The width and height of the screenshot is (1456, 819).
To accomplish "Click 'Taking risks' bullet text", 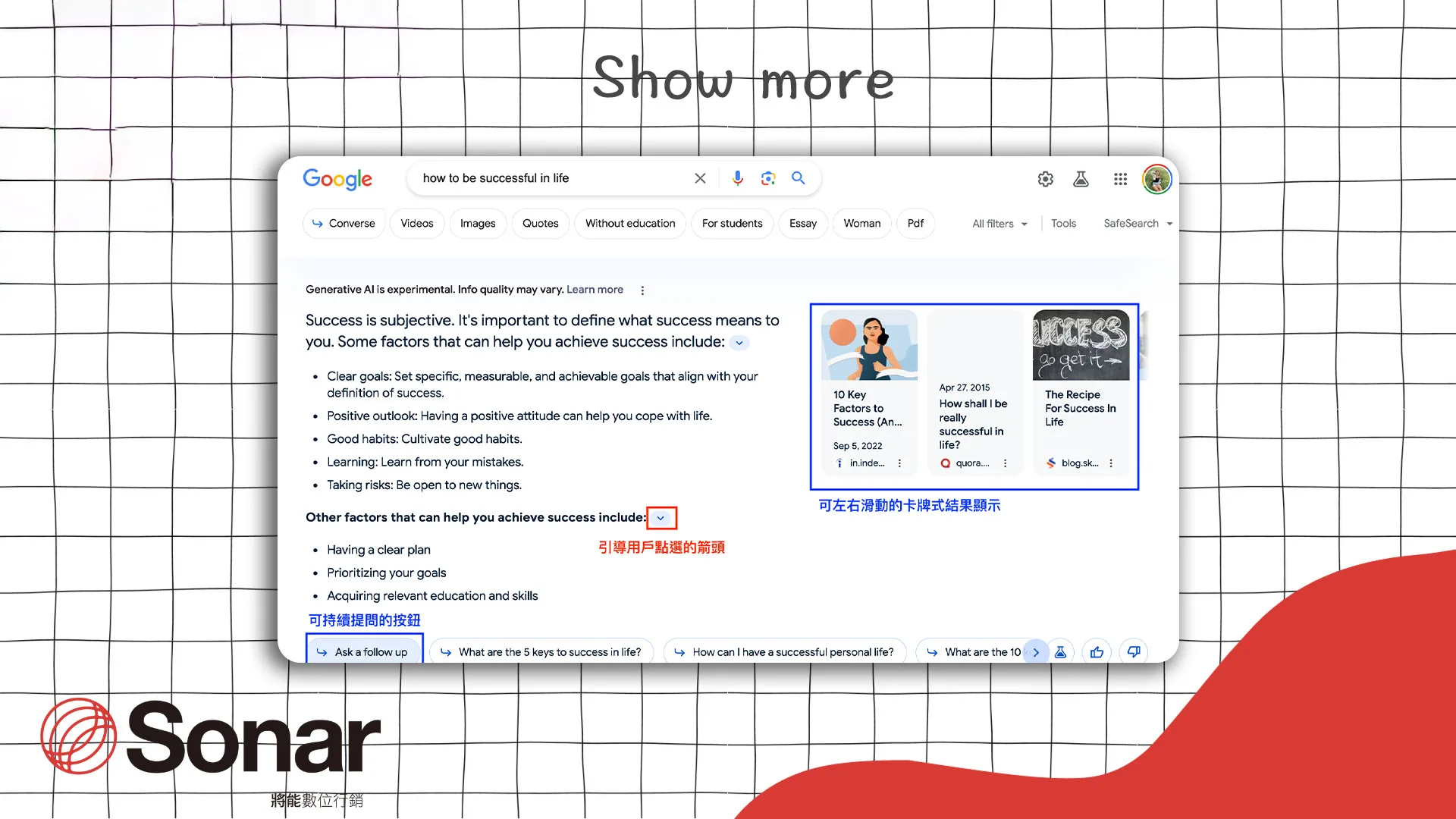I will 425,485.
